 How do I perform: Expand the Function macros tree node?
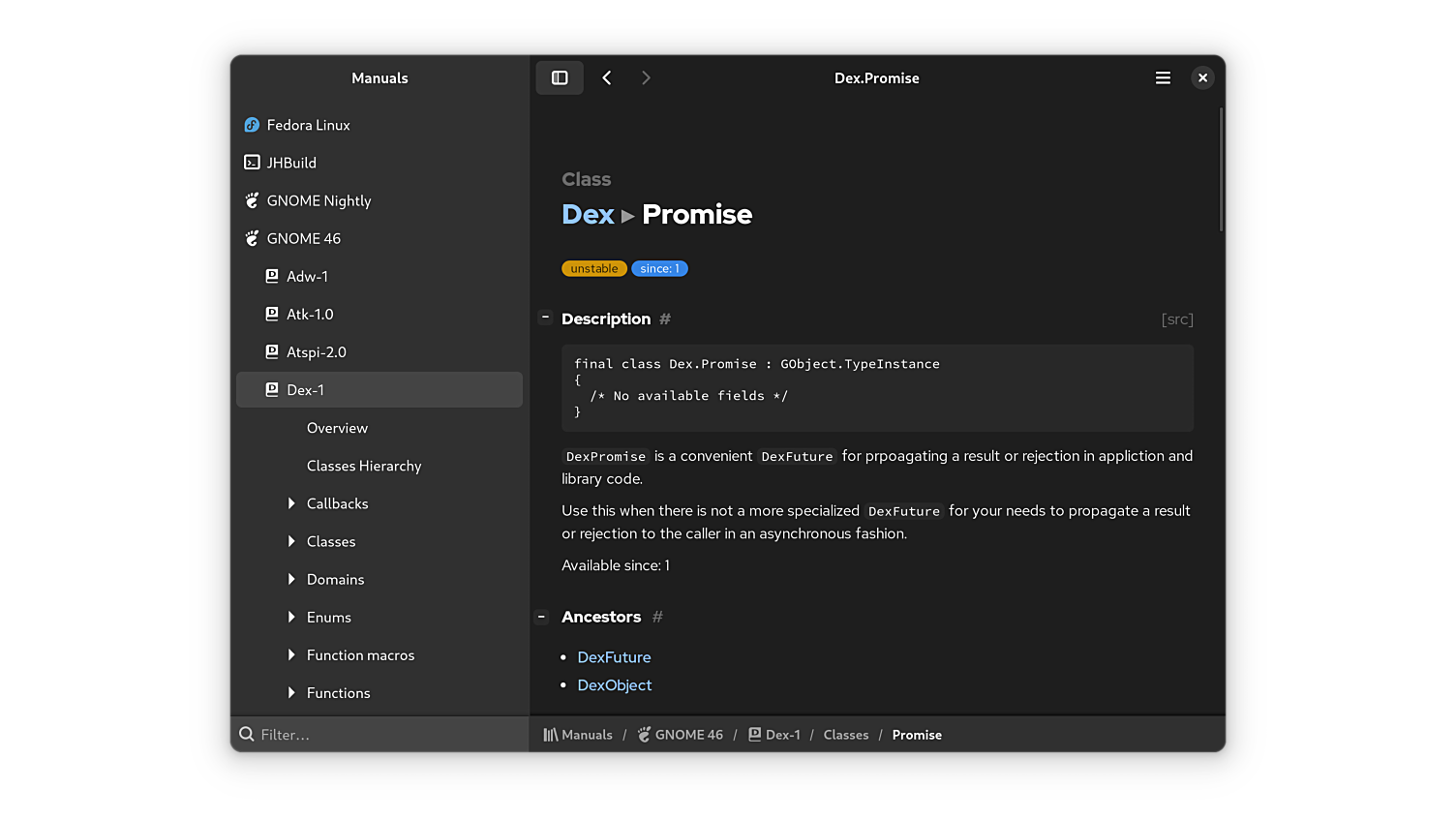point(291,655)
